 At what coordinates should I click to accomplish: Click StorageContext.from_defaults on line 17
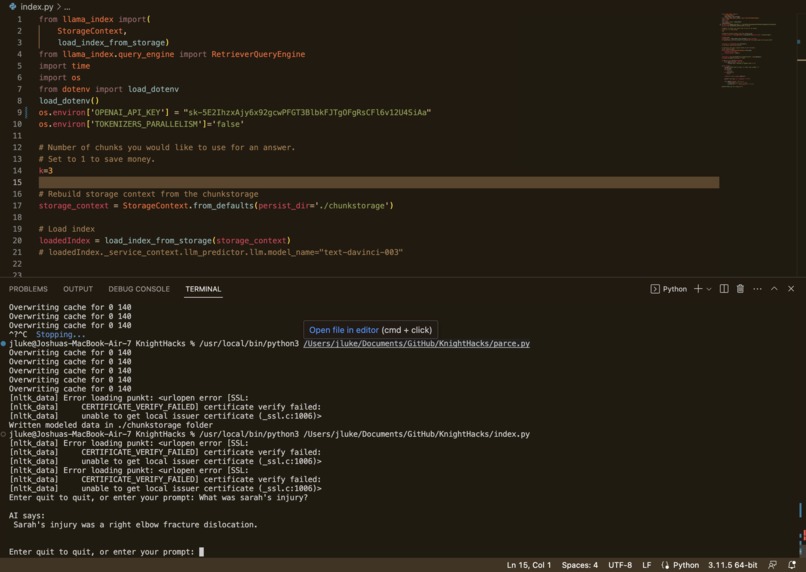[188, 206]
